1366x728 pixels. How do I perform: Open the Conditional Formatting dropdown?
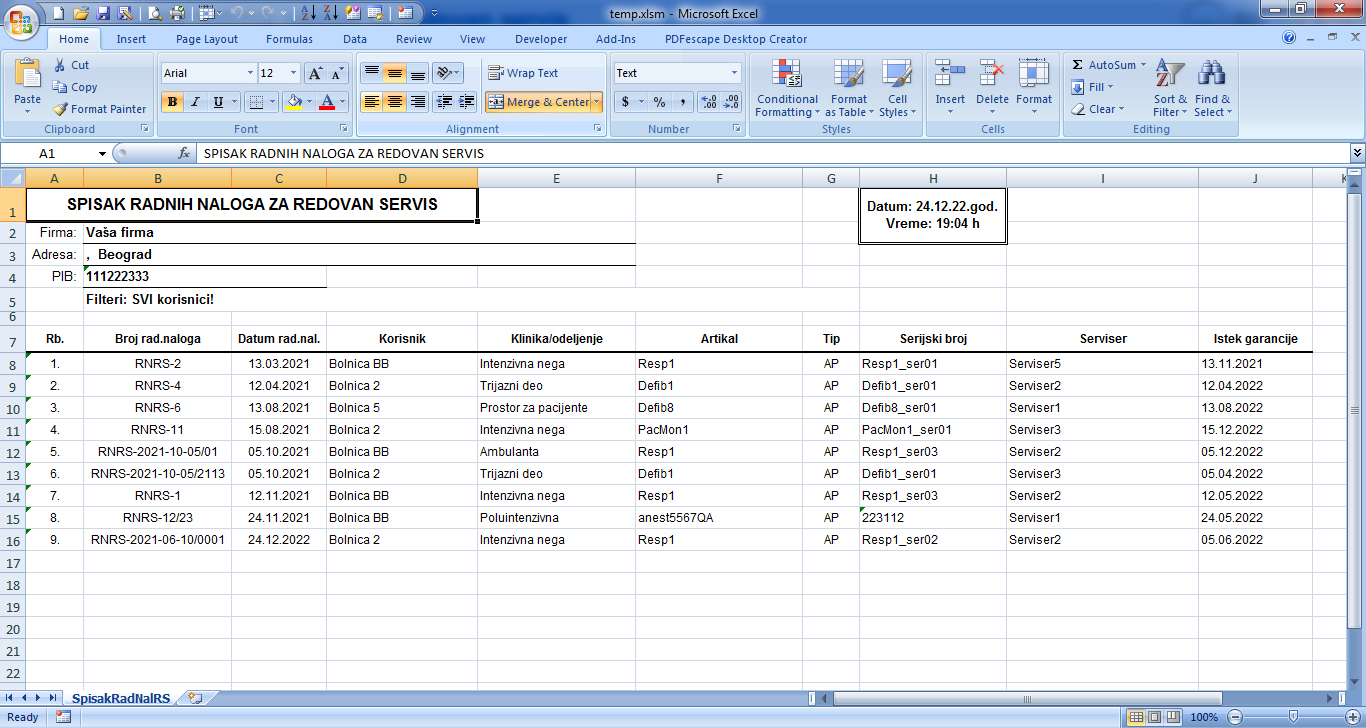click(787, 87)
